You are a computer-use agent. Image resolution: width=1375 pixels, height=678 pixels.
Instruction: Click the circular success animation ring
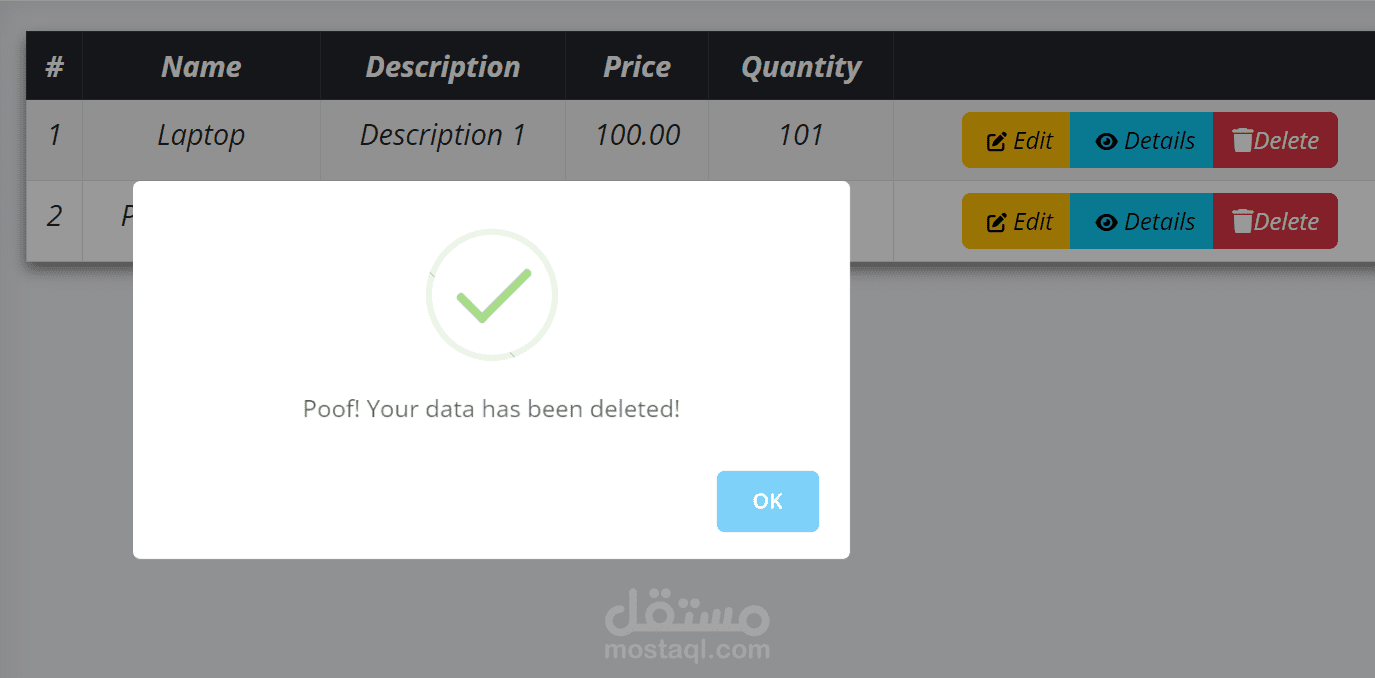tap(492, 235)
